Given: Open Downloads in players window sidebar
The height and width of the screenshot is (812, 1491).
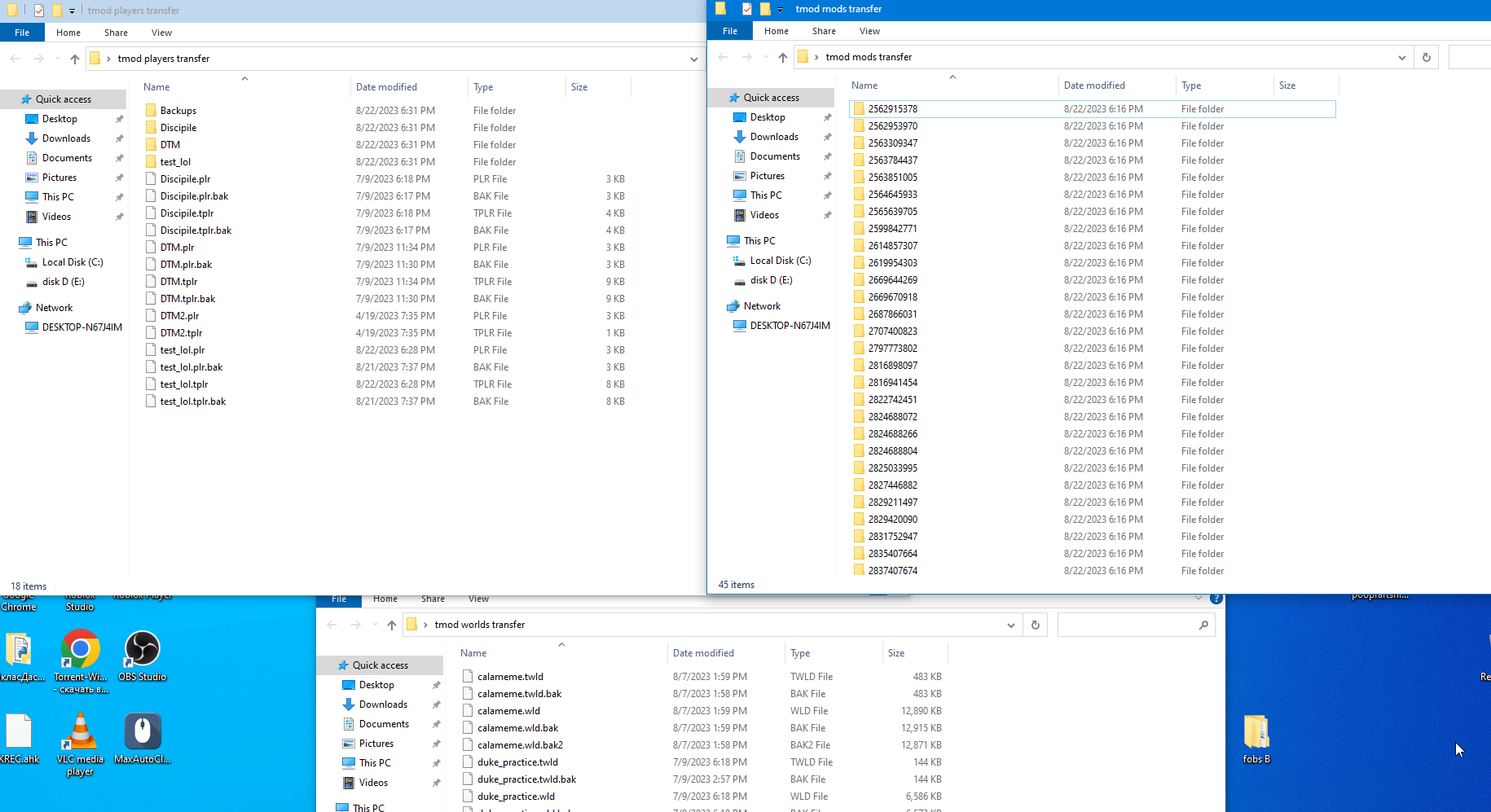Looking at the screenshot, I should click(x=66, y=138).
